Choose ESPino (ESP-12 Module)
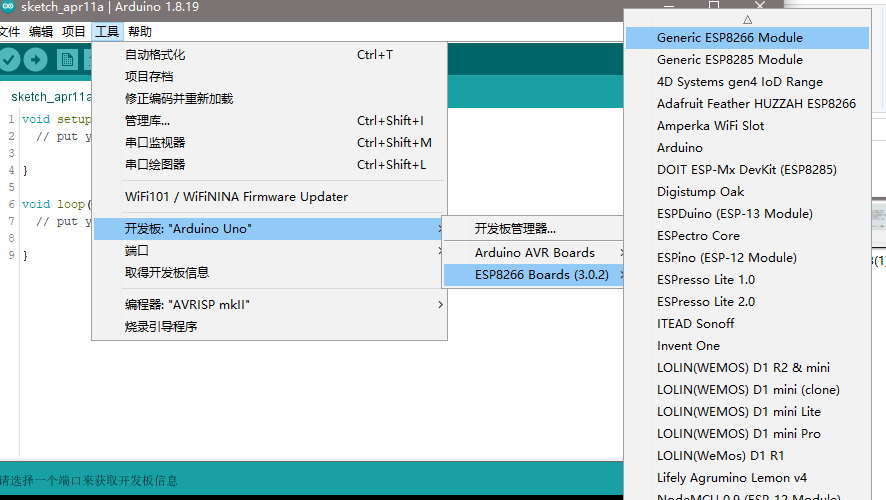This screenshot has width=886, height=500. coord(747,258)
